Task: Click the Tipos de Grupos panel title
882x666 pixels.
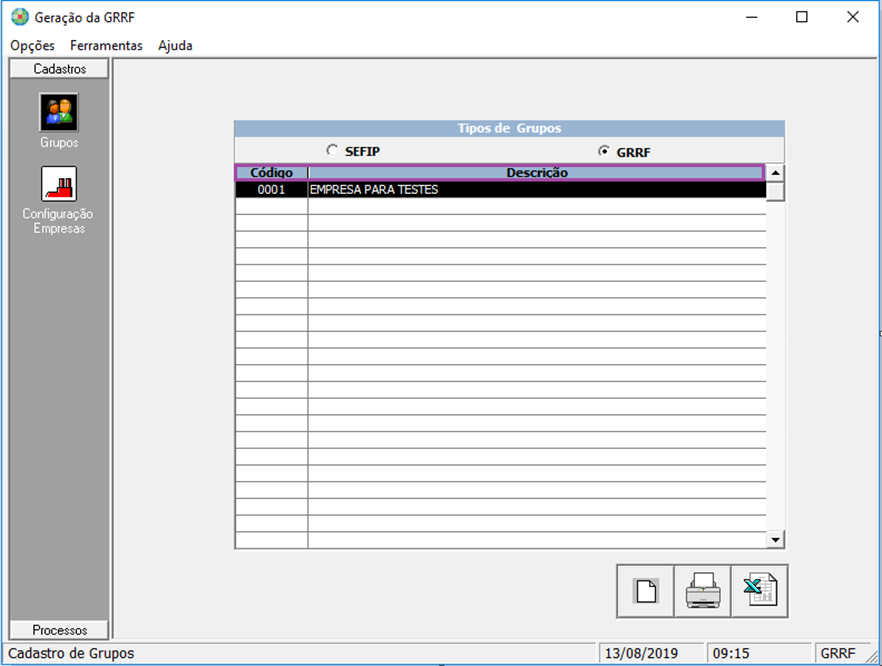Action: [x=509, y=128]
